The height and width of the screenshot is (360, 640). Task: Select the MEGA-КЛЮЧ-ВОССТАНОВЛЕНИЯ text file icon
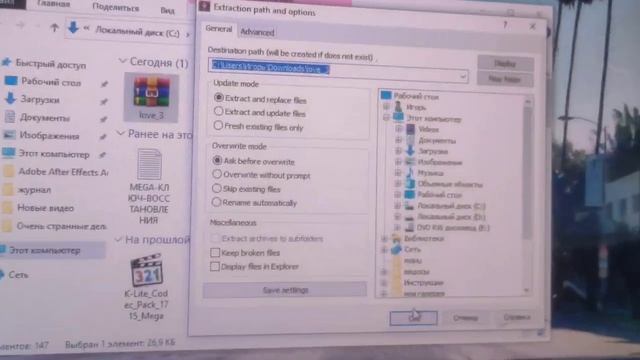point(149,164)
